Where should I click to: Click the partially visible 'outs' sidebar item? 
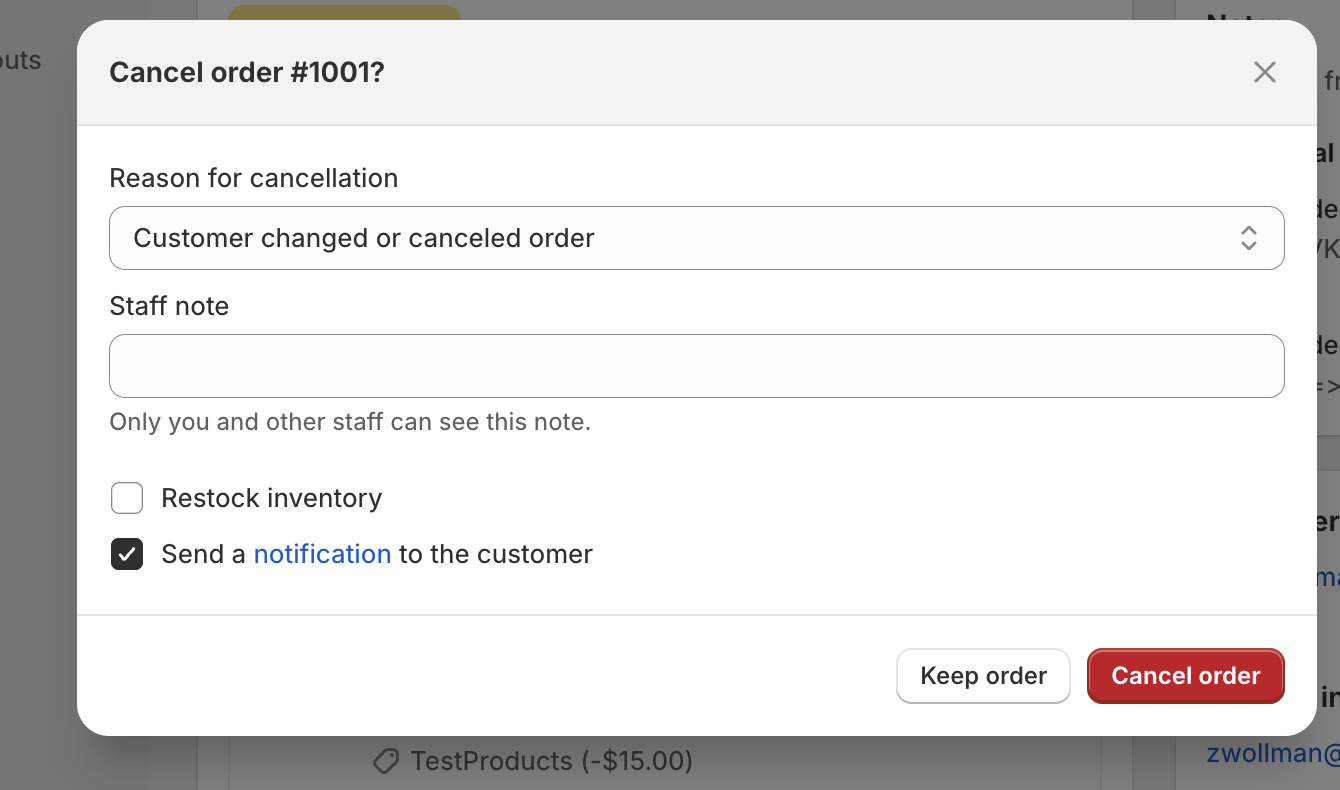point(21,61)
